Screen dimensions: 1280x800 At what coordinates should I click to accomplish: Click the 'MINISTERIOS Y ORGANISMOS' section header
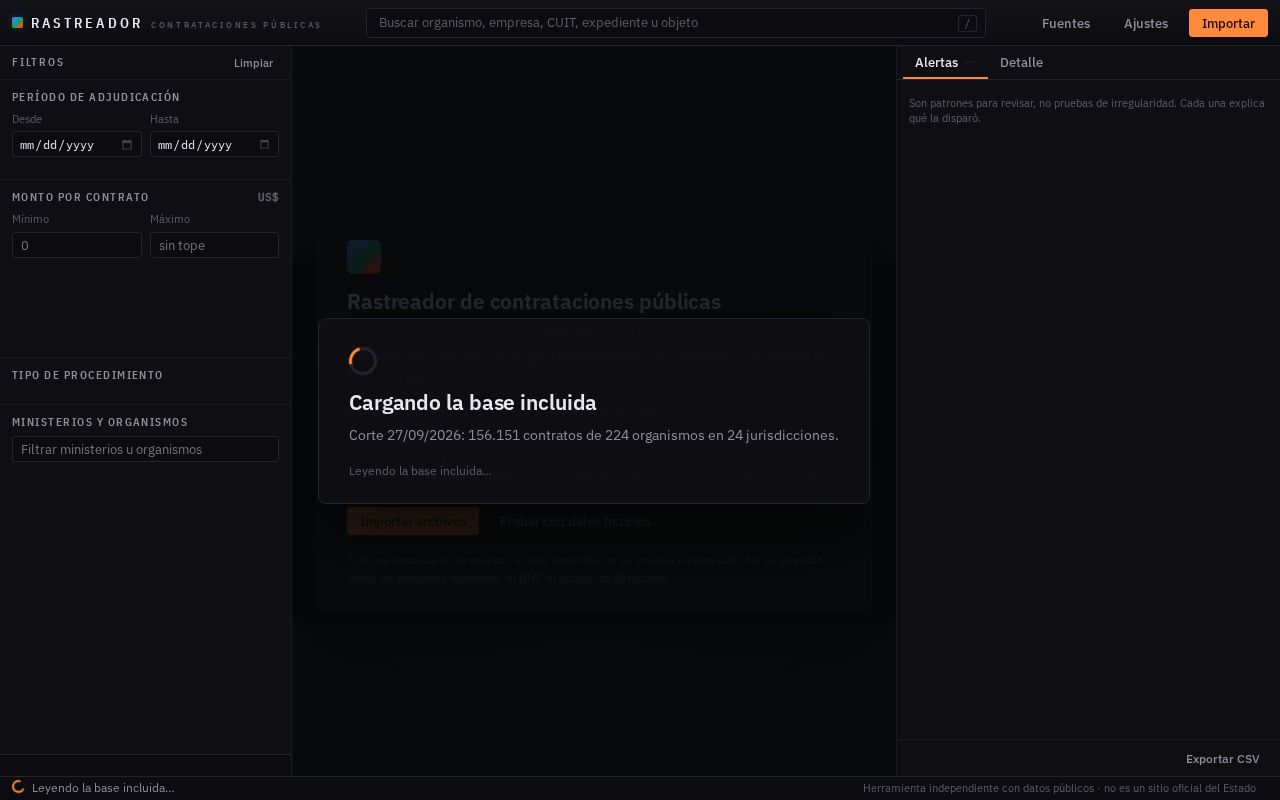[x=100, y=422]
